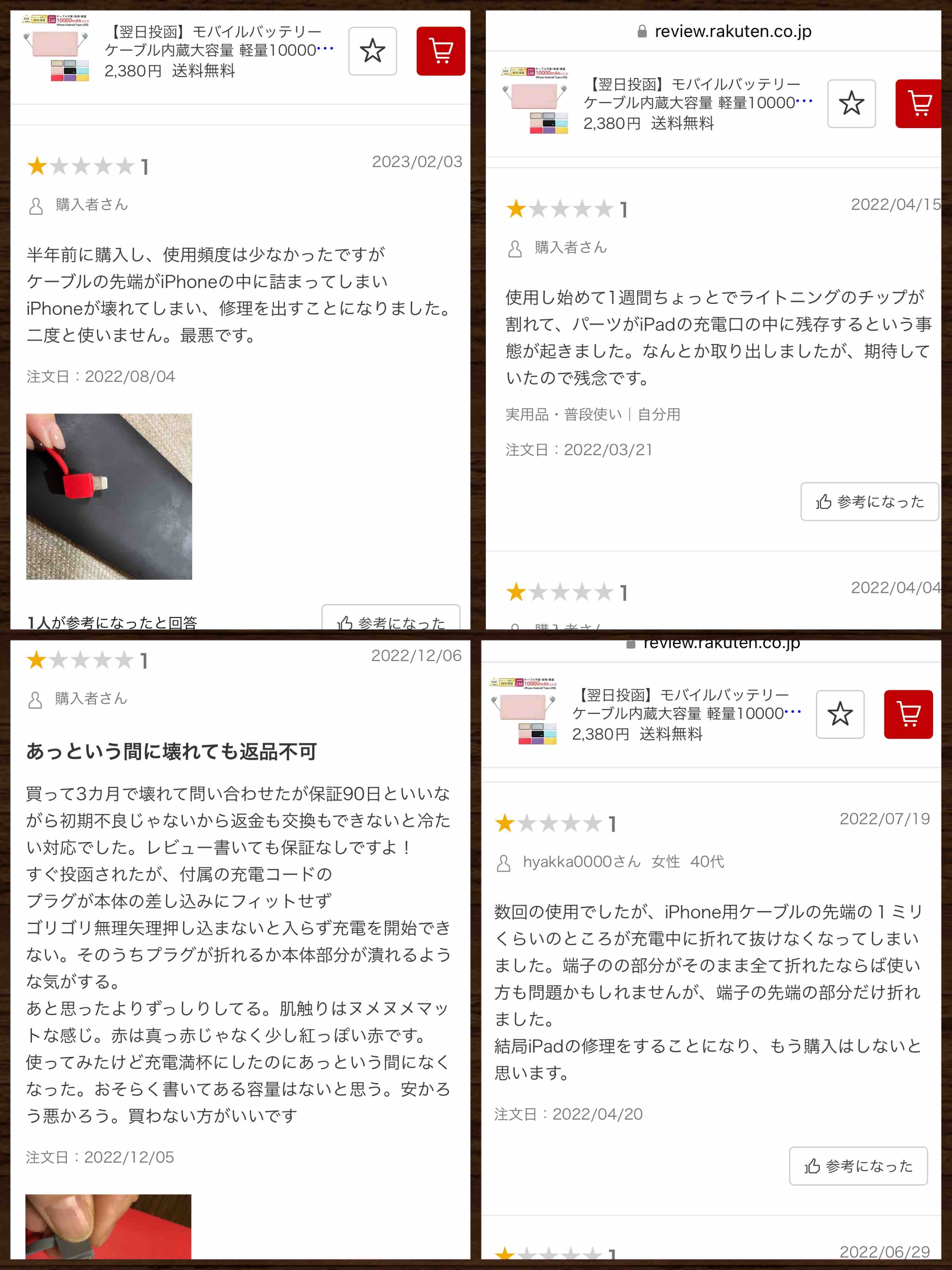Click the red cart button above the 2023/02/03 review
The width and height of the screenshot is (952, 1270).
pos(441,51)
